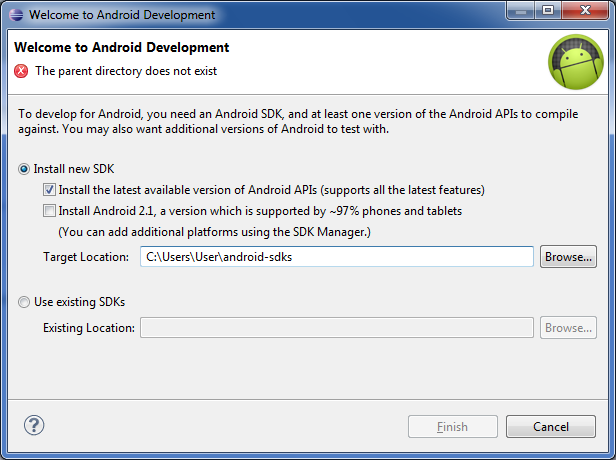This screenshot has height=460, width=616.
Task: Select the Install new SDK radio button
Action: (24, 169)
